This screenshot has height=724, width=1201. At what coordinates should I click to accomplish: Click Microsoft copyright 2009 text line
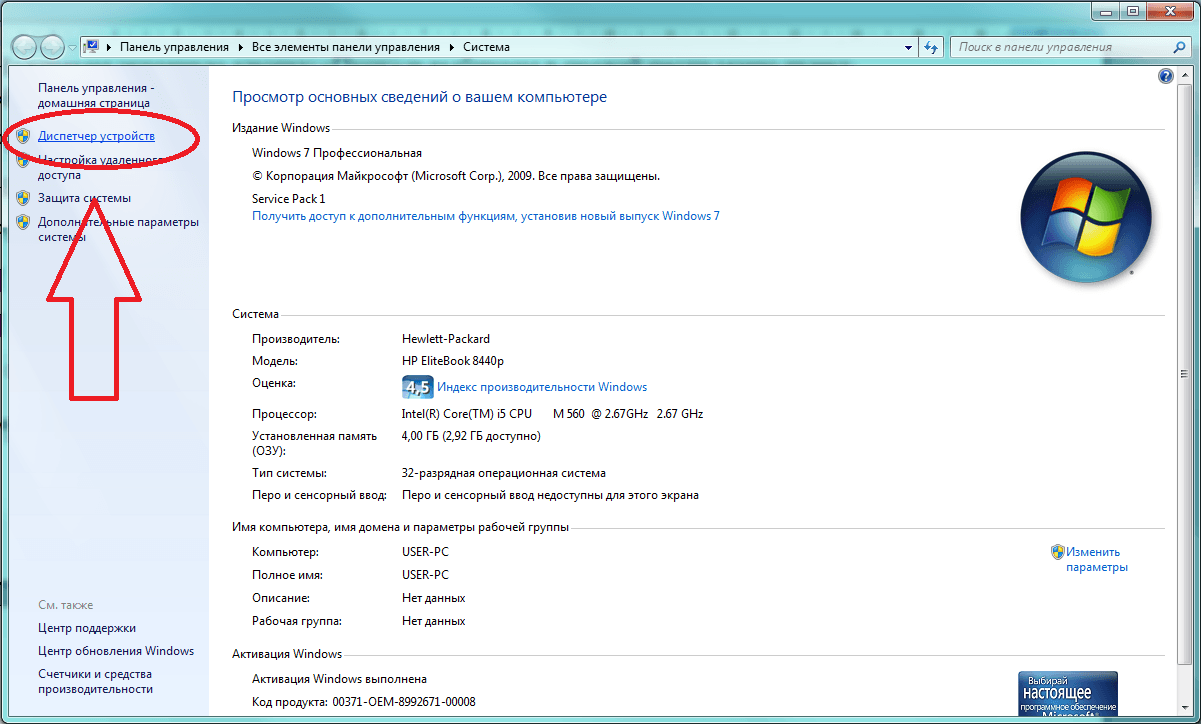[x=456, y=176]
